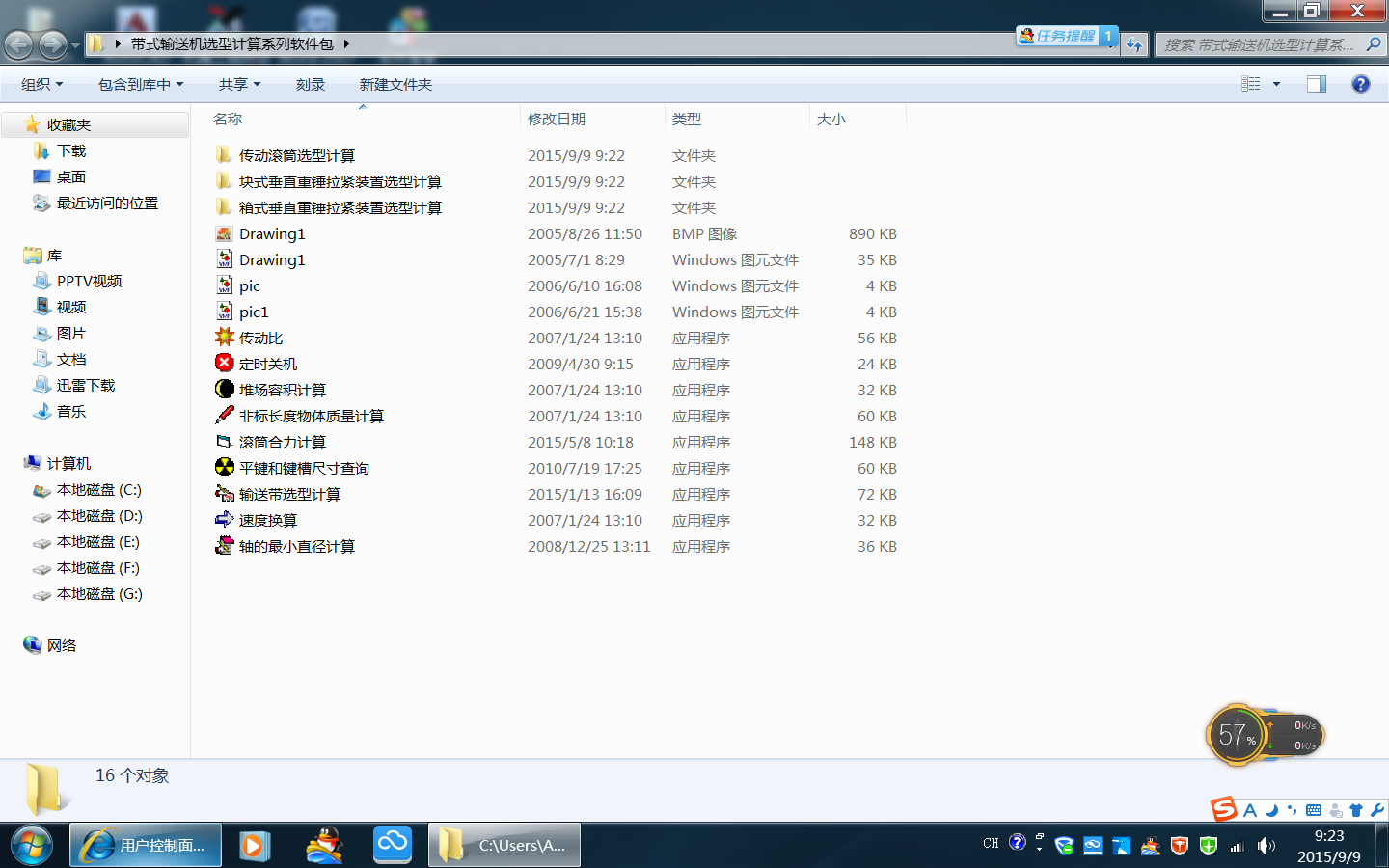Open 本地磁盘 (G:) drive
1389x868 pixels.
(99, 593)
